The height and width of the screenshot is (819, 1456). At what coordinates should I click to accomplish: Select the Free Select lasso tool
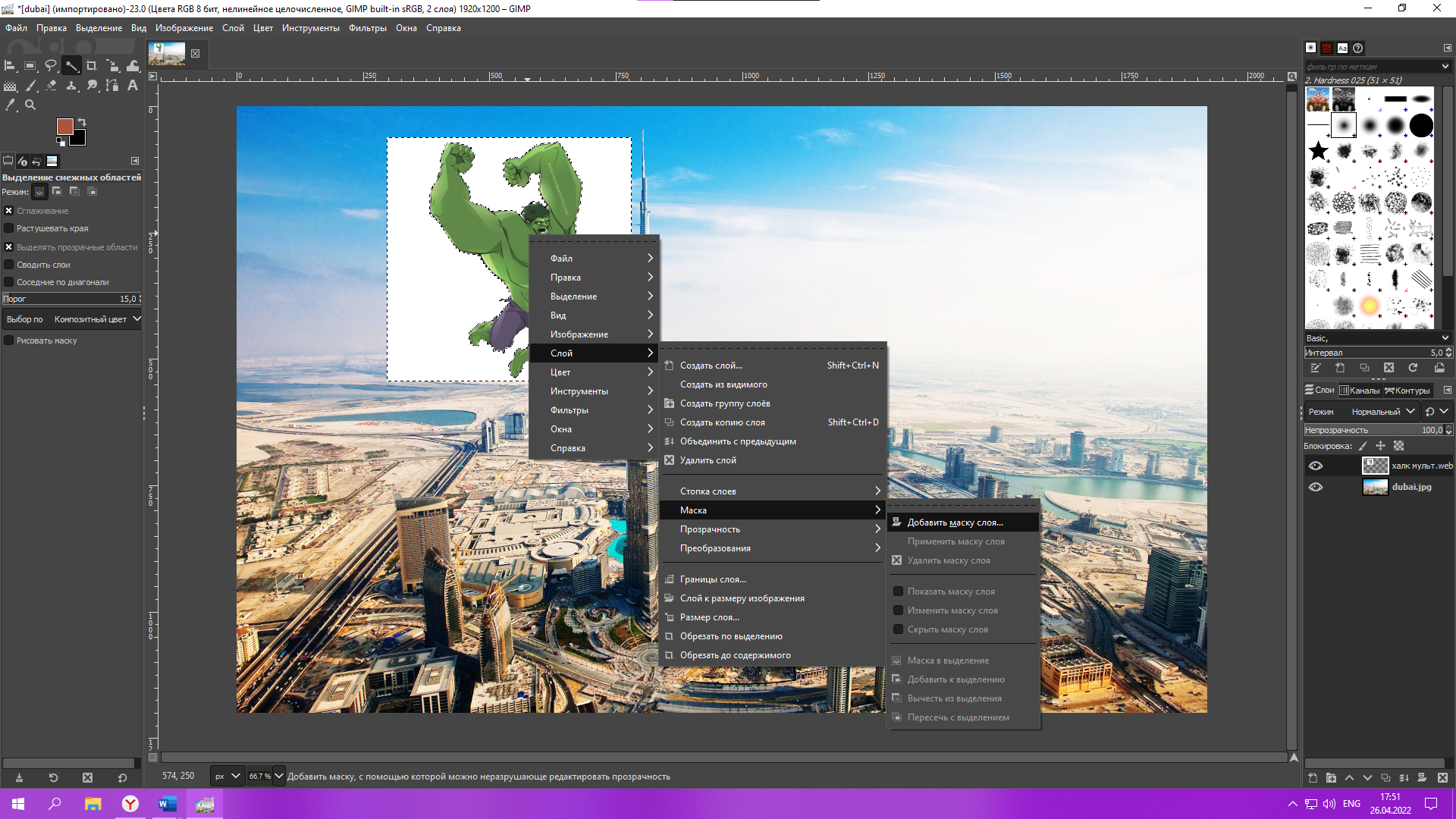pyautogui.click(x=51, y=66)
